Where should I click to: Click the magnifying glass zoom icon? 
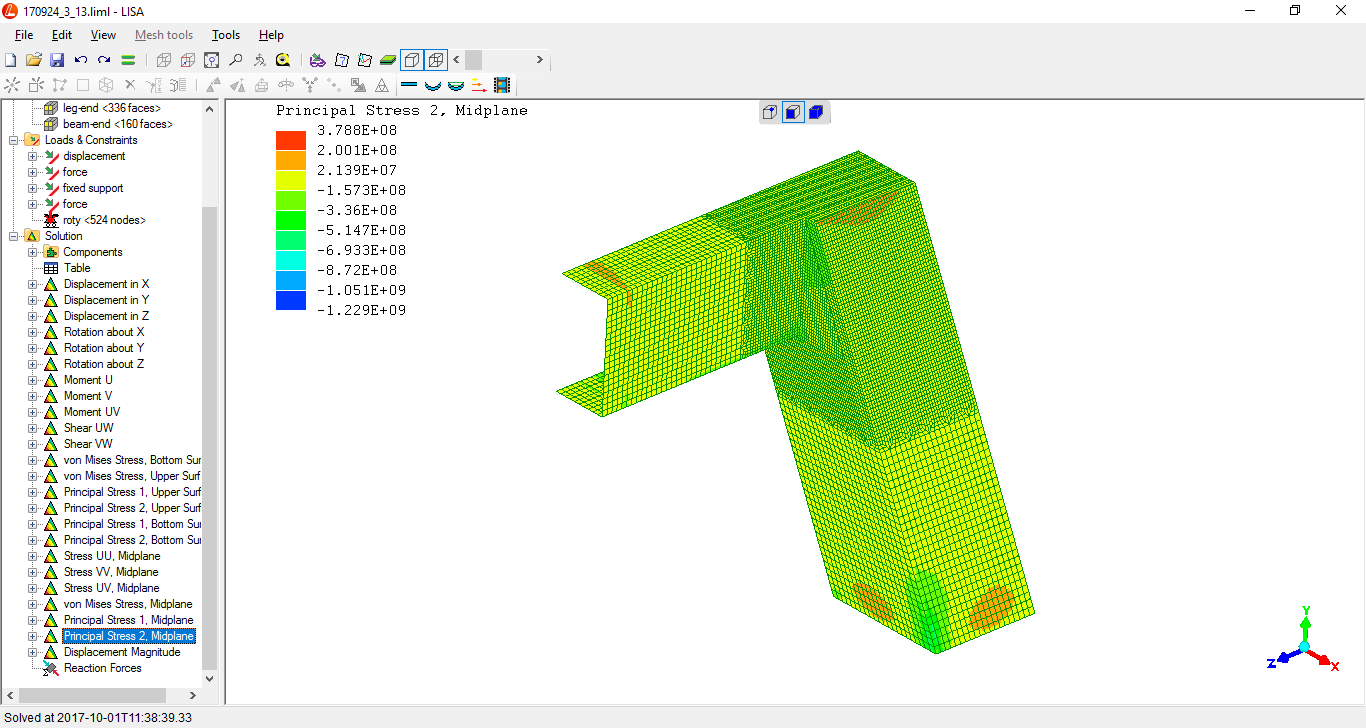236,60
